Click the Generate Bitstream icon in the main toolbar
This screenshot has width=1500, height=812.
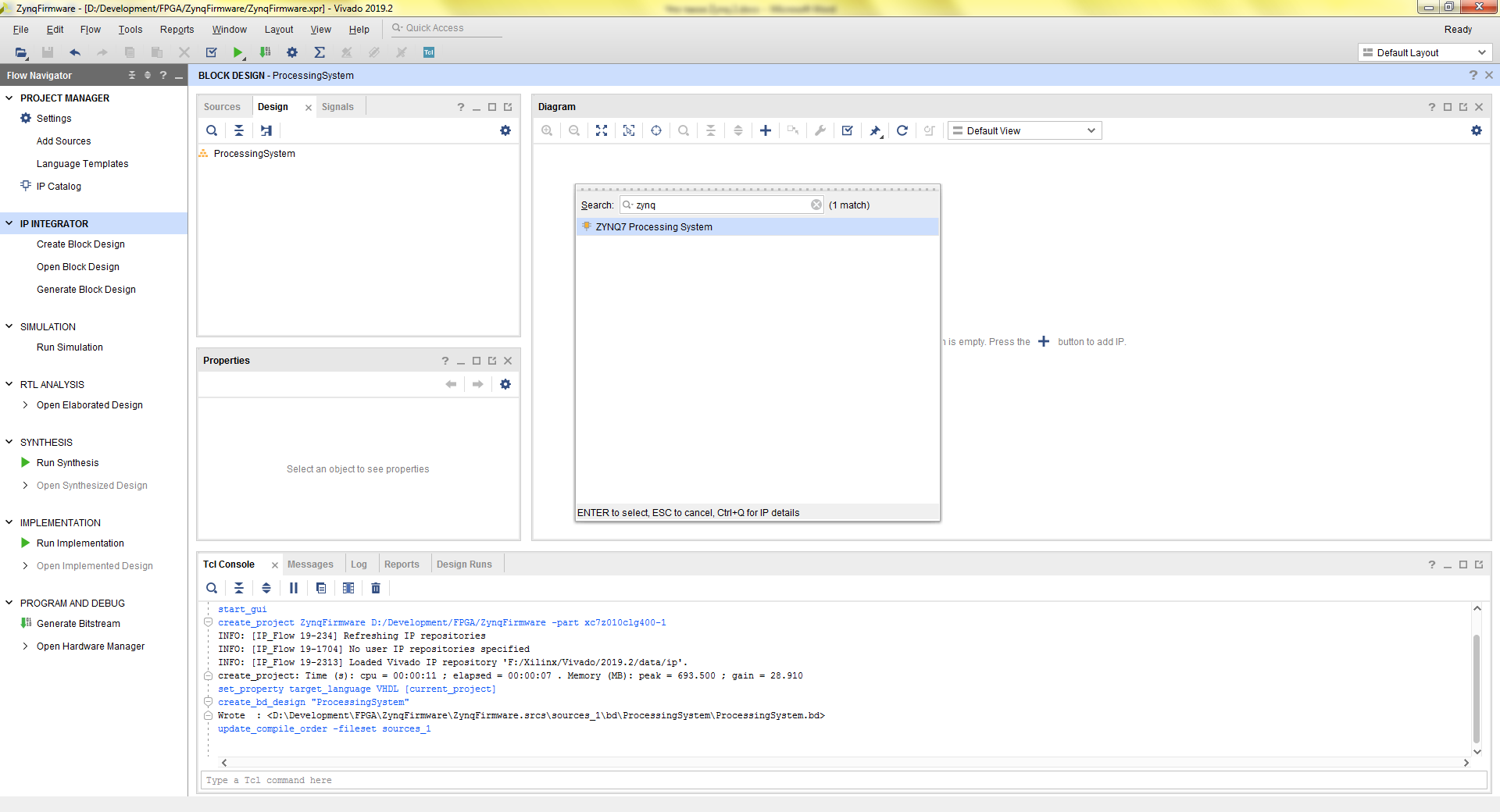coord(266,52)
